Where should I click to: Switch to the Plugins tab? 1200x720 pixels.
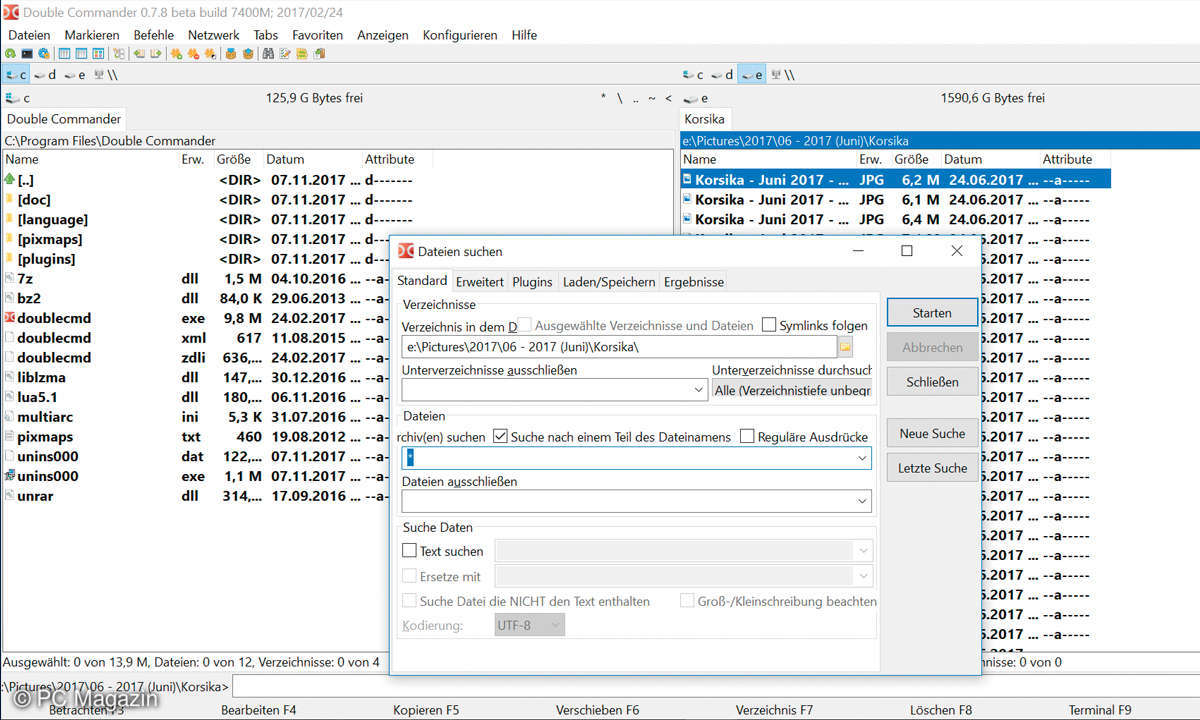pos(533,282)
